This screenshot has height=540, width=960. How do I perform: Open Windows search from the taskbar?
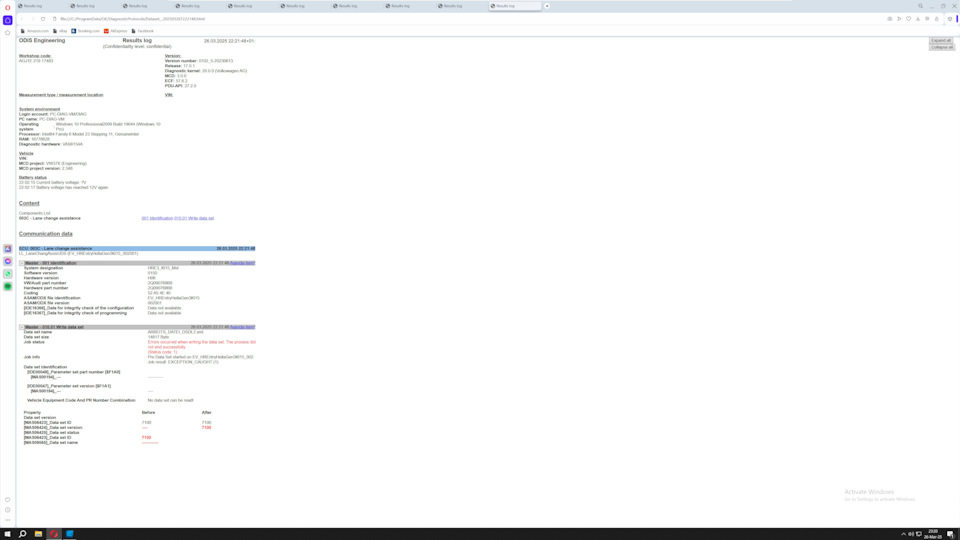(x=23, y=534)
